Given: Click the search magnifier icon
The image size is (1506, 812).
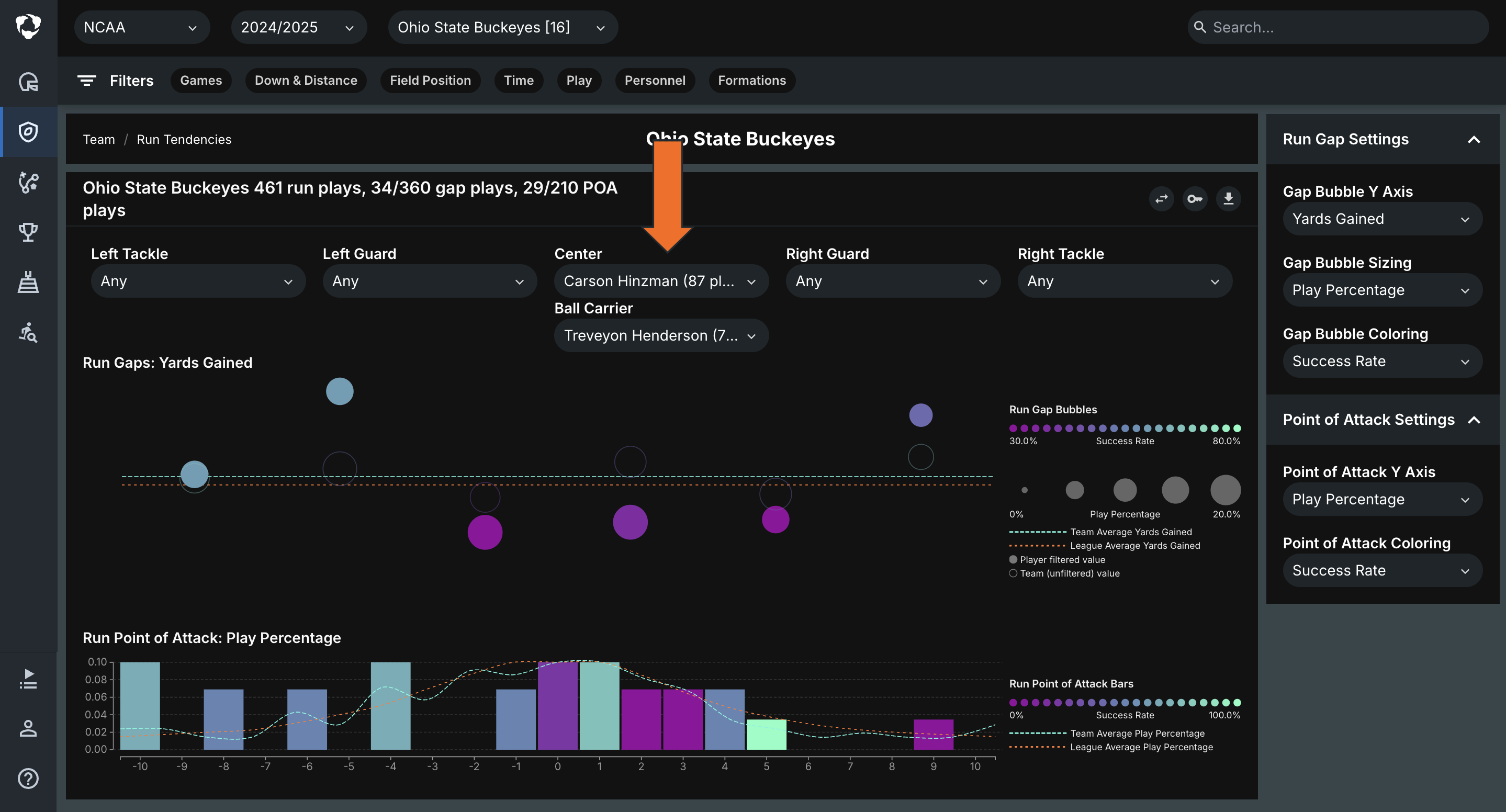Looking at the screenshot, I should pyautogui.click(x=1200, y=27).
